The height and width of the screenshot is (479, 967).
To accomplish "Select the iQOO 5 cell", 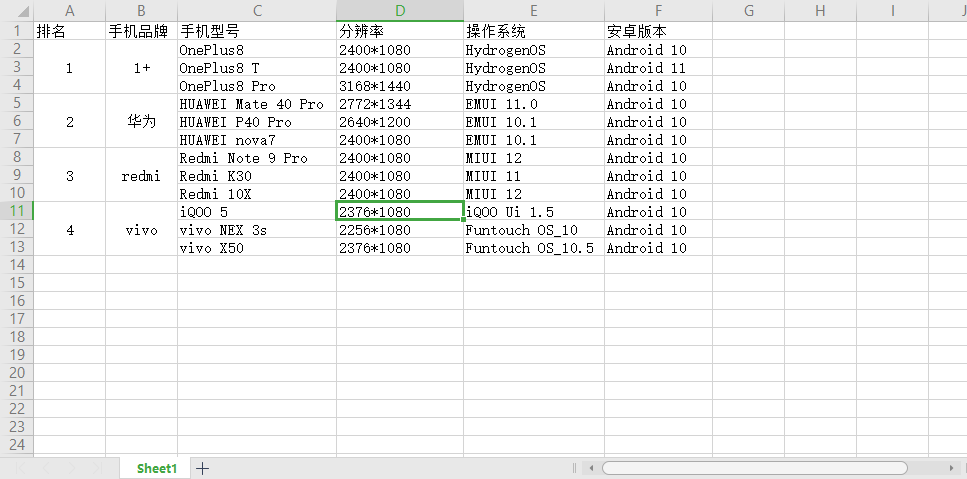I will [x=257, y=211].
